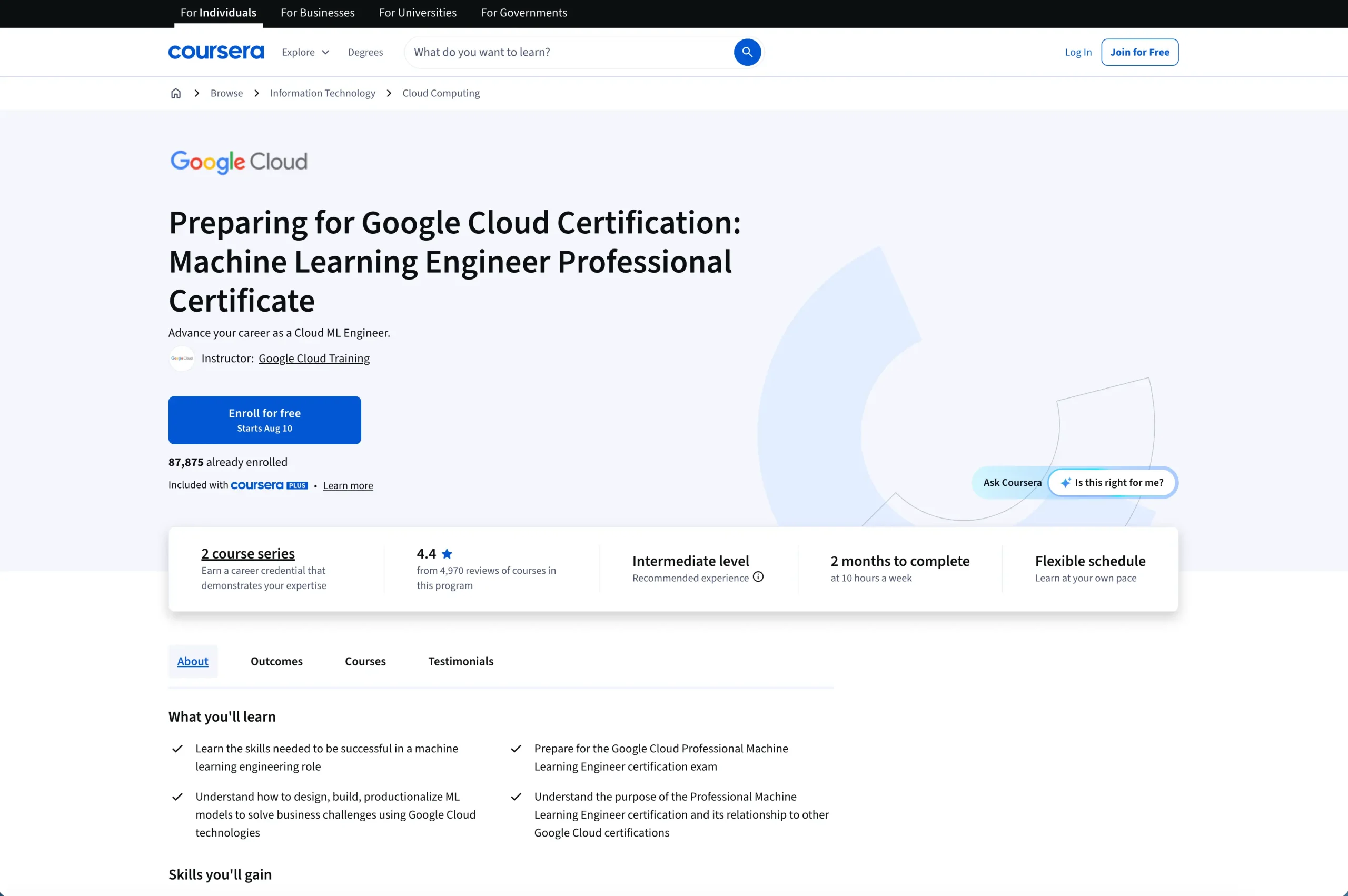Screen dimensions: 1348x896
Task: Click the blue search magnifier button
Action: pos(747,52)
